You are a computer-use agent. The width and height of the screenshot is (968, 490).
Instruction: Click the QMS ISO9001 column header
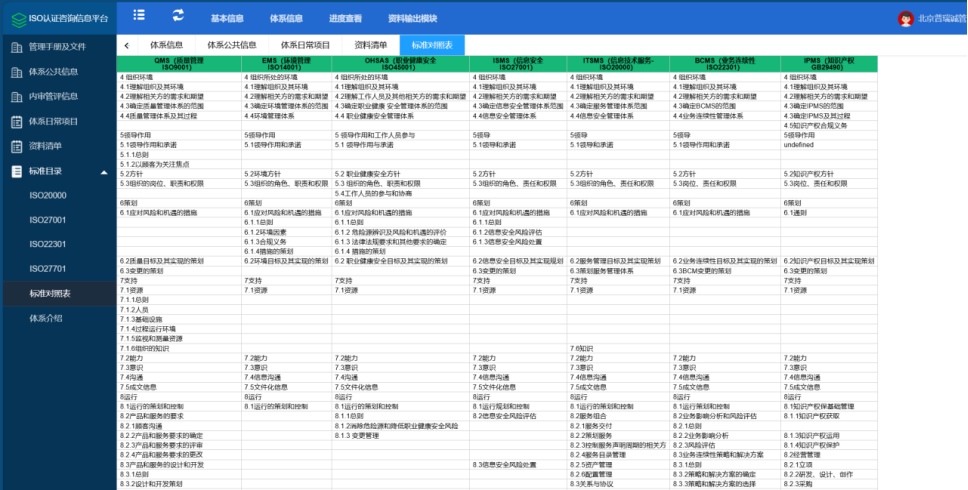coord(179,64)
